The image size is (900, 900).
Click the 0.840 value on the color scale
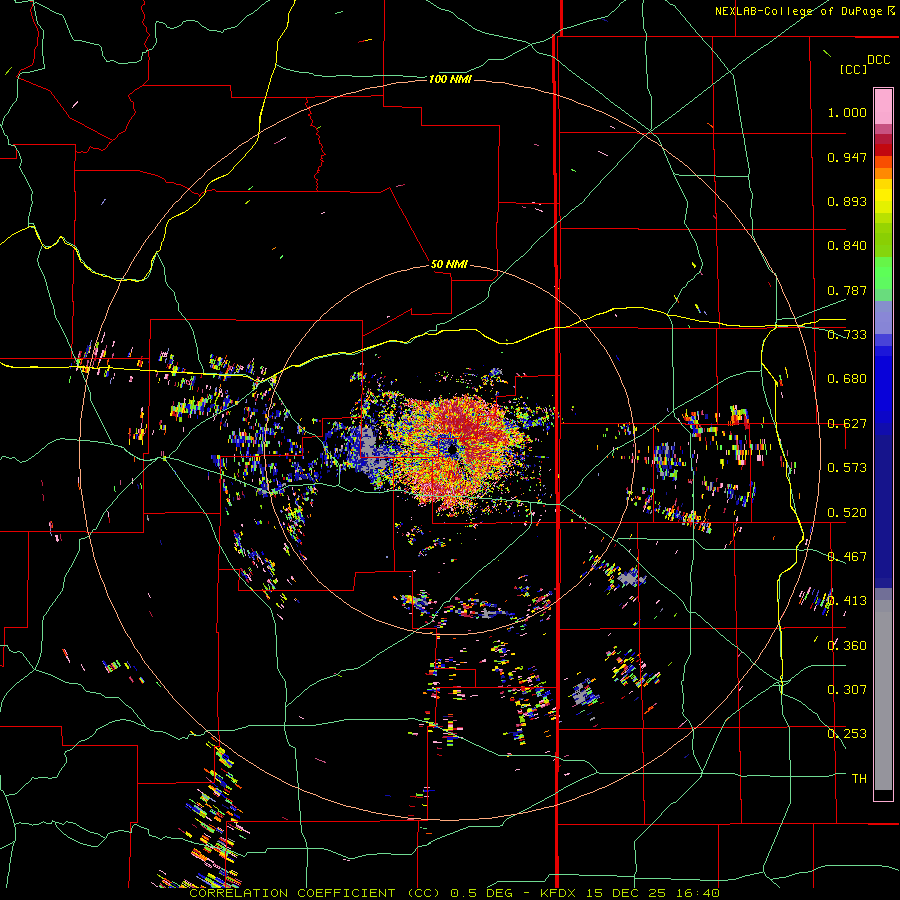(847, 246)
